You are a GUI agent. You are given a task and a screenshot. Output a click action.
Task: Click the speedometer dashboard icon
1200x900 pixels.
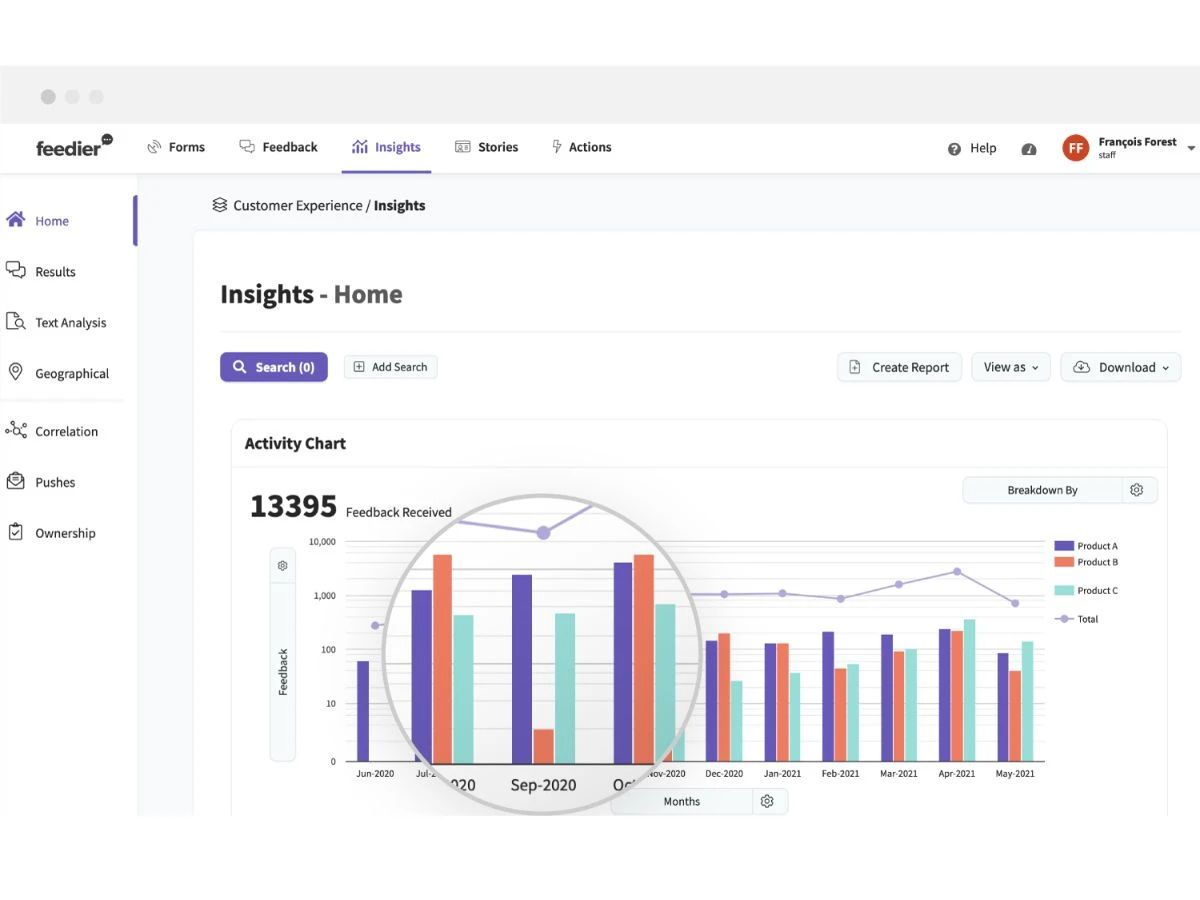pos(1029,149)
